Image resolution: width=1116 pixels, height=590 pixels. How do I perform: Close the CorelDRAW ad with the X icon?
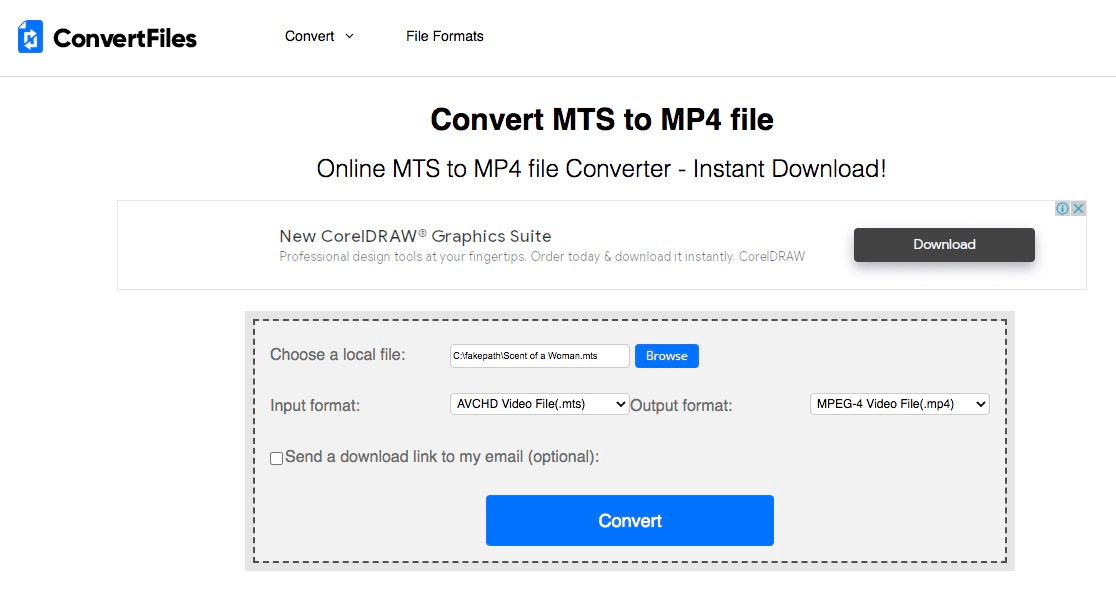pos(1078,209)
